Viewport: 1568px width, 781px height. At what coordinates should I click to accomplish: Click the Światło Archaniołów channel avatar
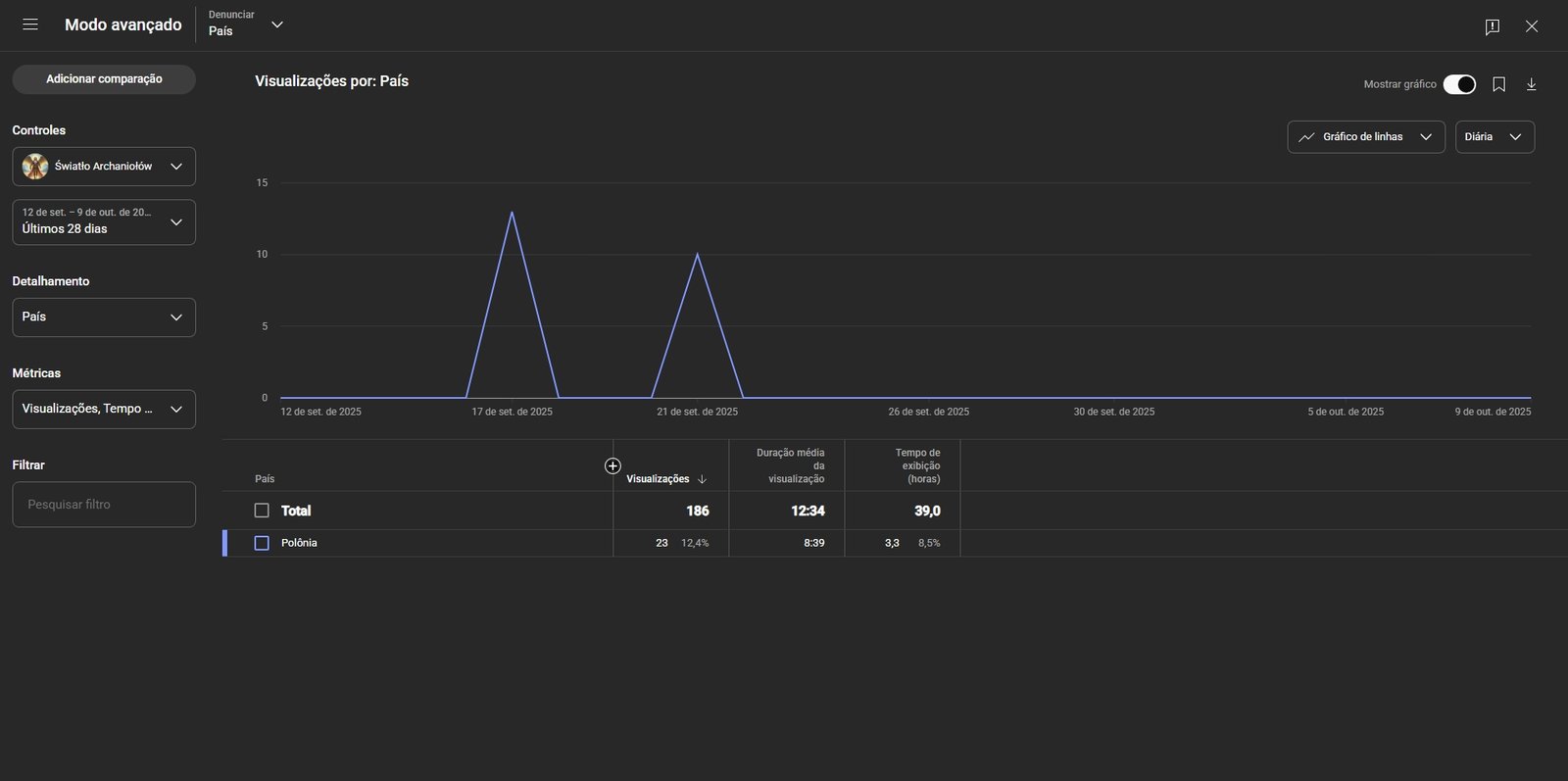(35, 167)
